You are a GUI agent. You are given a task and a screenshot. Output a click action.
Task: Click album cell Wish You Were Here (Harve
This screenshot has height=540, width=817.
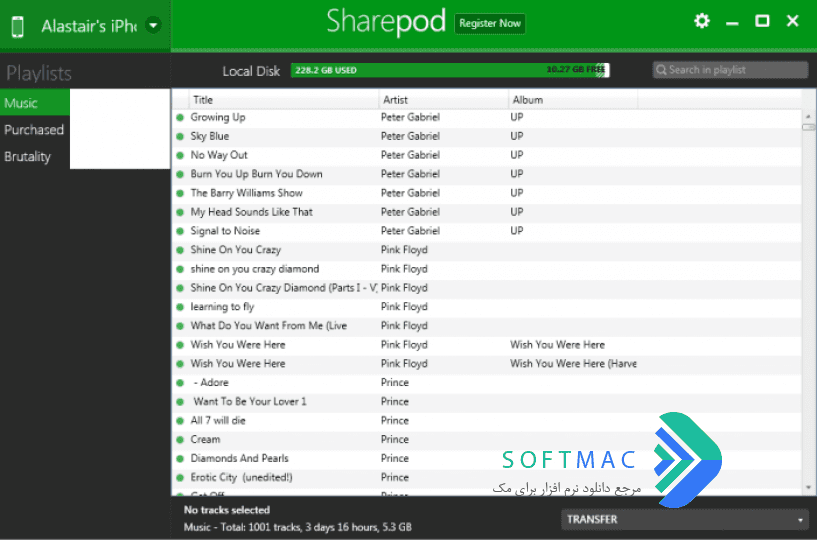coord(573,363)
